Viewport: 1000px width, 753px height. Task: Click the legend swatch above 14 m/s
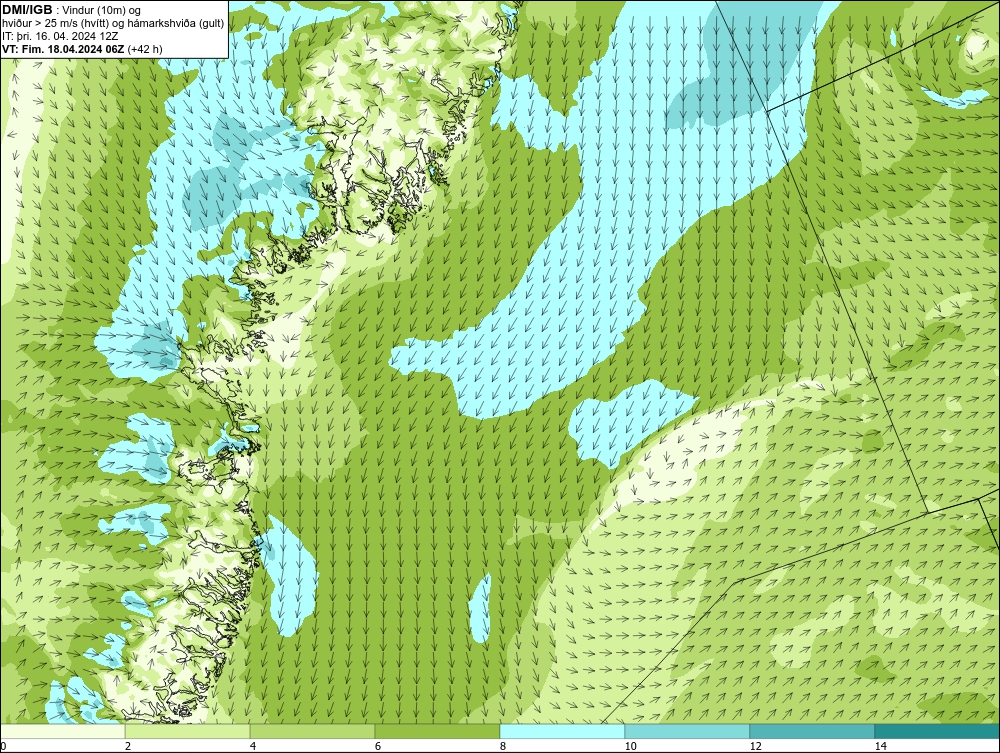coord(938,731)
